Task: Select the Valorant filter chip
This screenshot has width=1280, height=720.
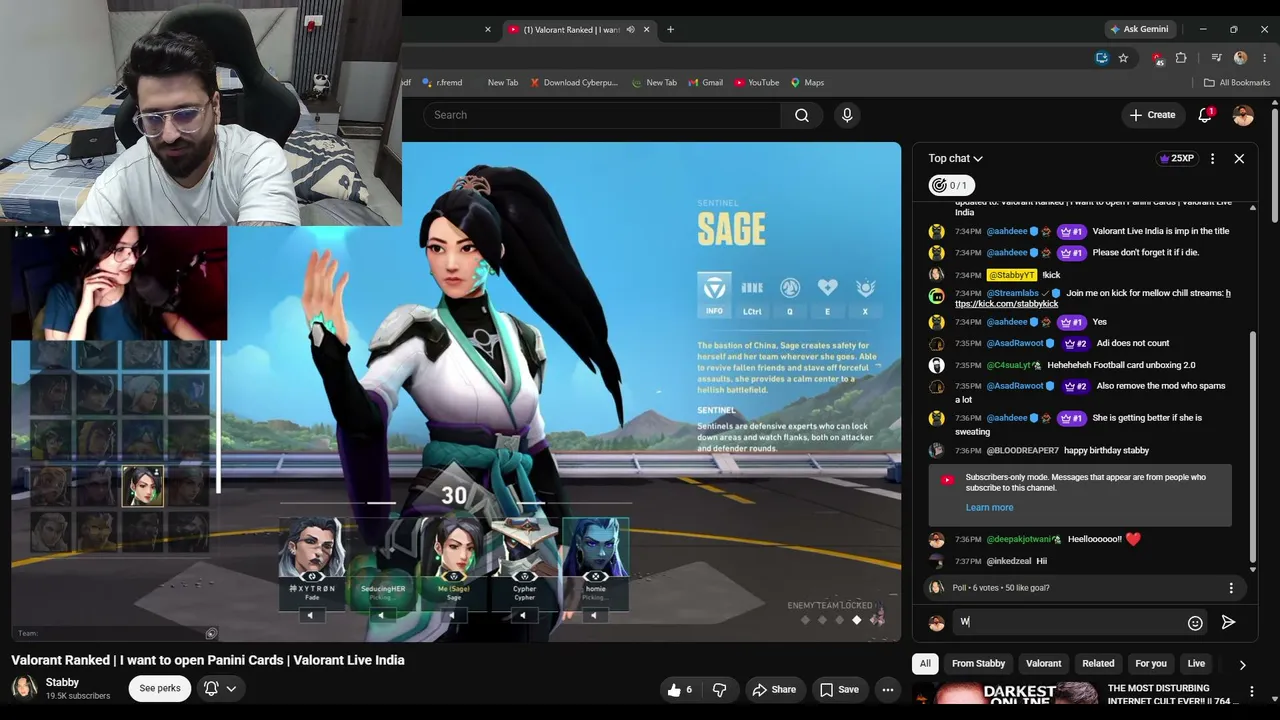Action: (1043, 663)
